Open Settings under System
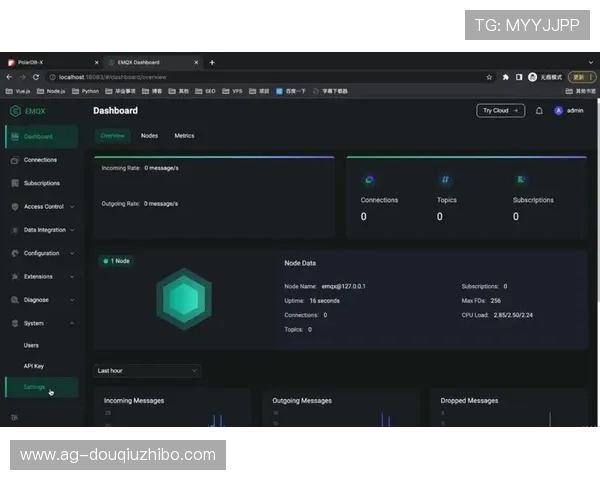 [35, 387]
